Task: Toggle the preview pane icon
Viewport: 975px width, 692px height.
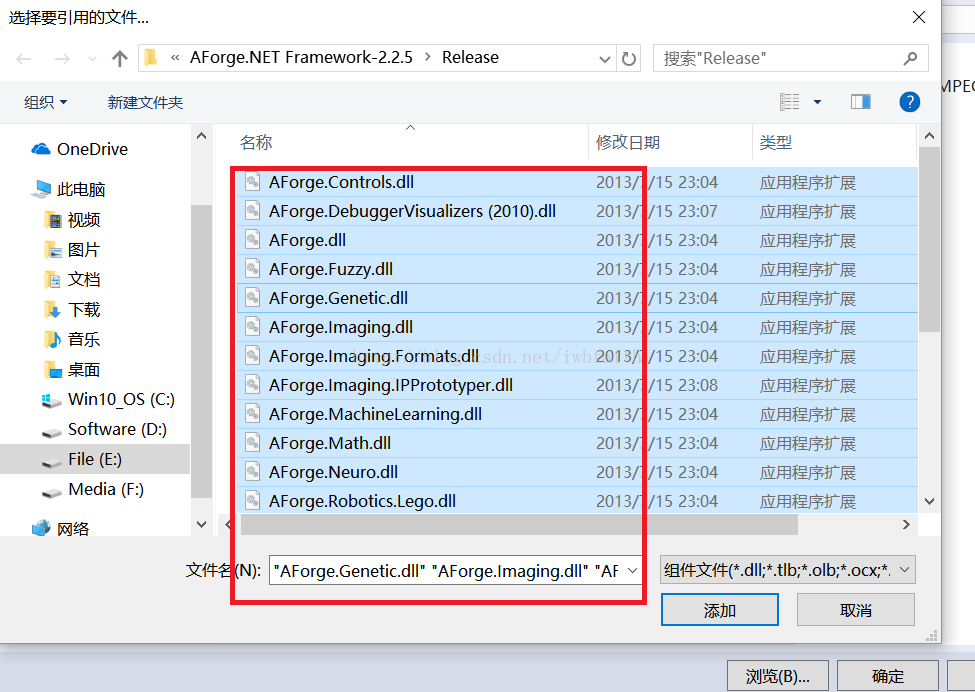Action: [861, 101]
